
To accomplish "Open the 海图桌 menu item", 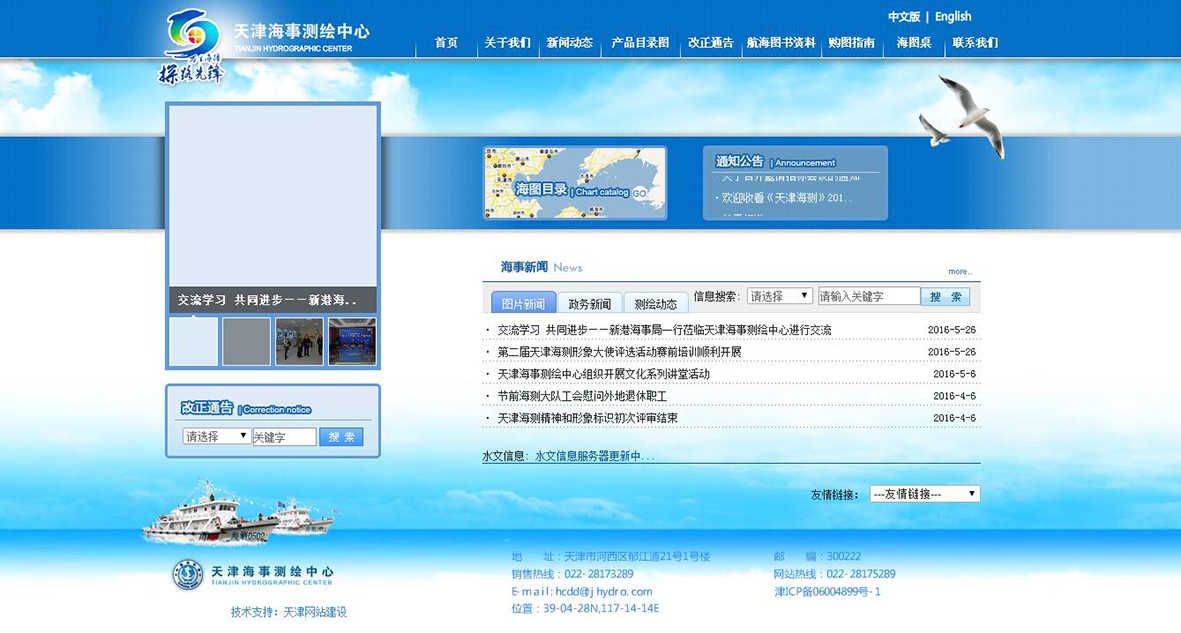I will point(914,43).
